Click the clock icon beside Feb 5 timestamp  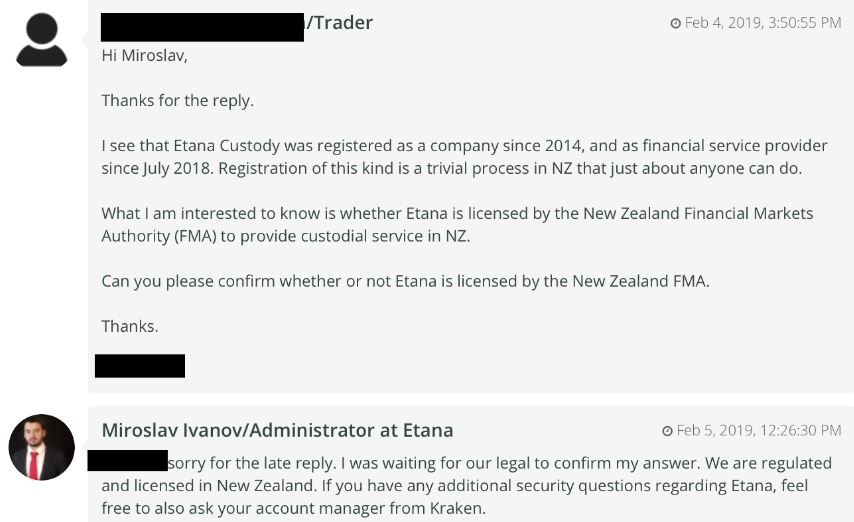[667, 431]
